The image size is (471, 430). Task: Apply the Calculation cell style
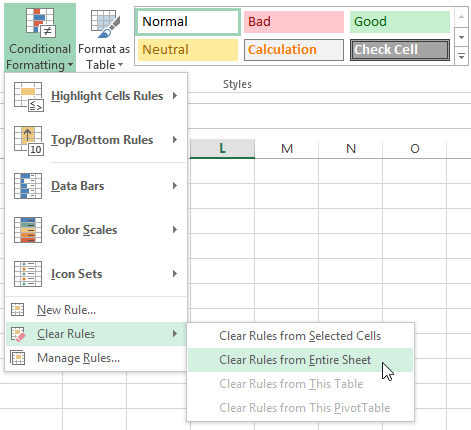(x=294, y=50)
